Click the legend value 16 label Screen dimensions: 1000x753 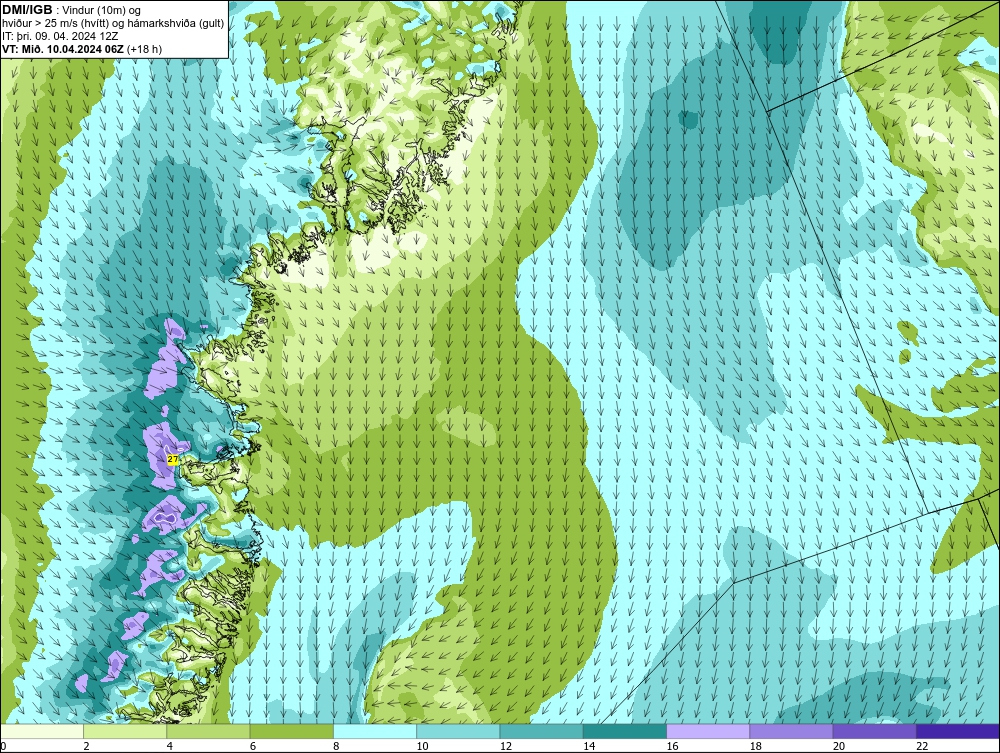pos(672,747)
